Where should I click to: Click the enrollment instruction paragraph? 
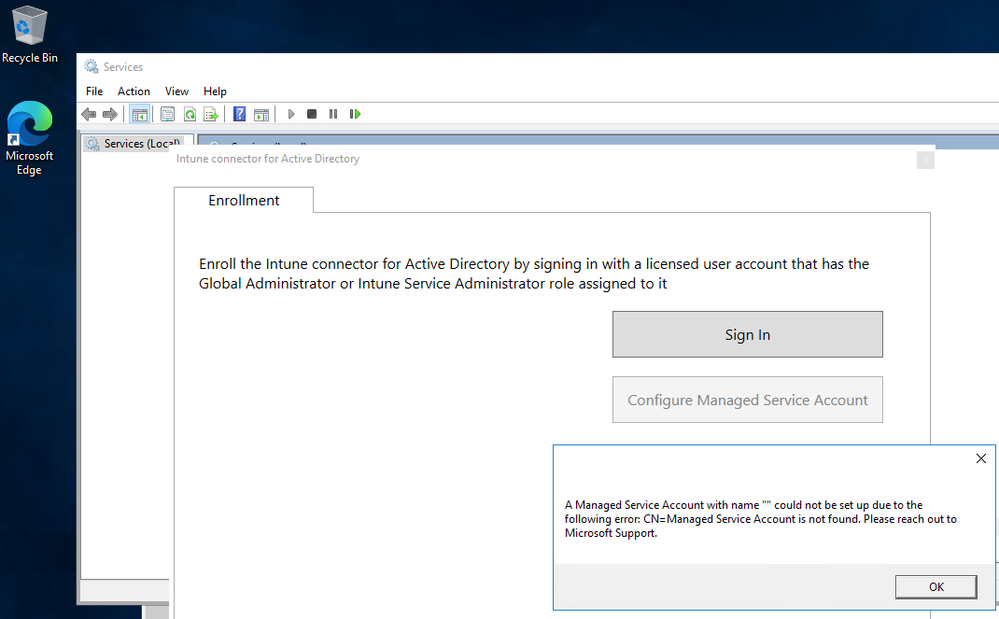point(534,274)
